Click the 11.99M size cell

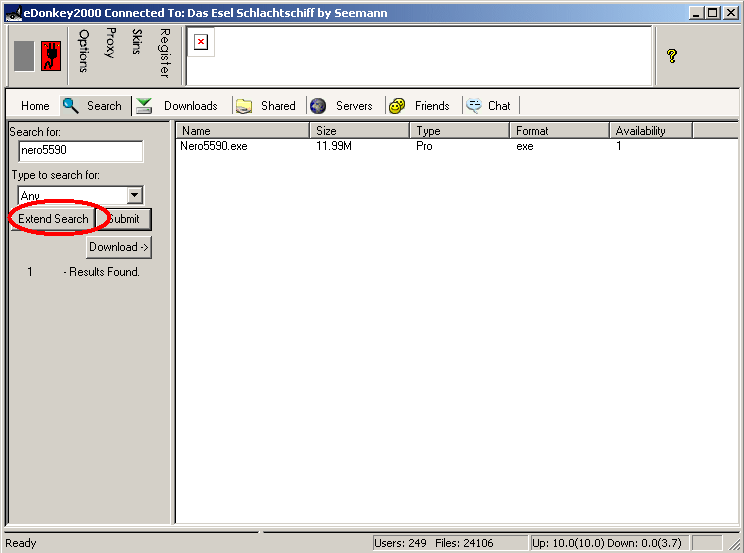[x=334, y=146]
